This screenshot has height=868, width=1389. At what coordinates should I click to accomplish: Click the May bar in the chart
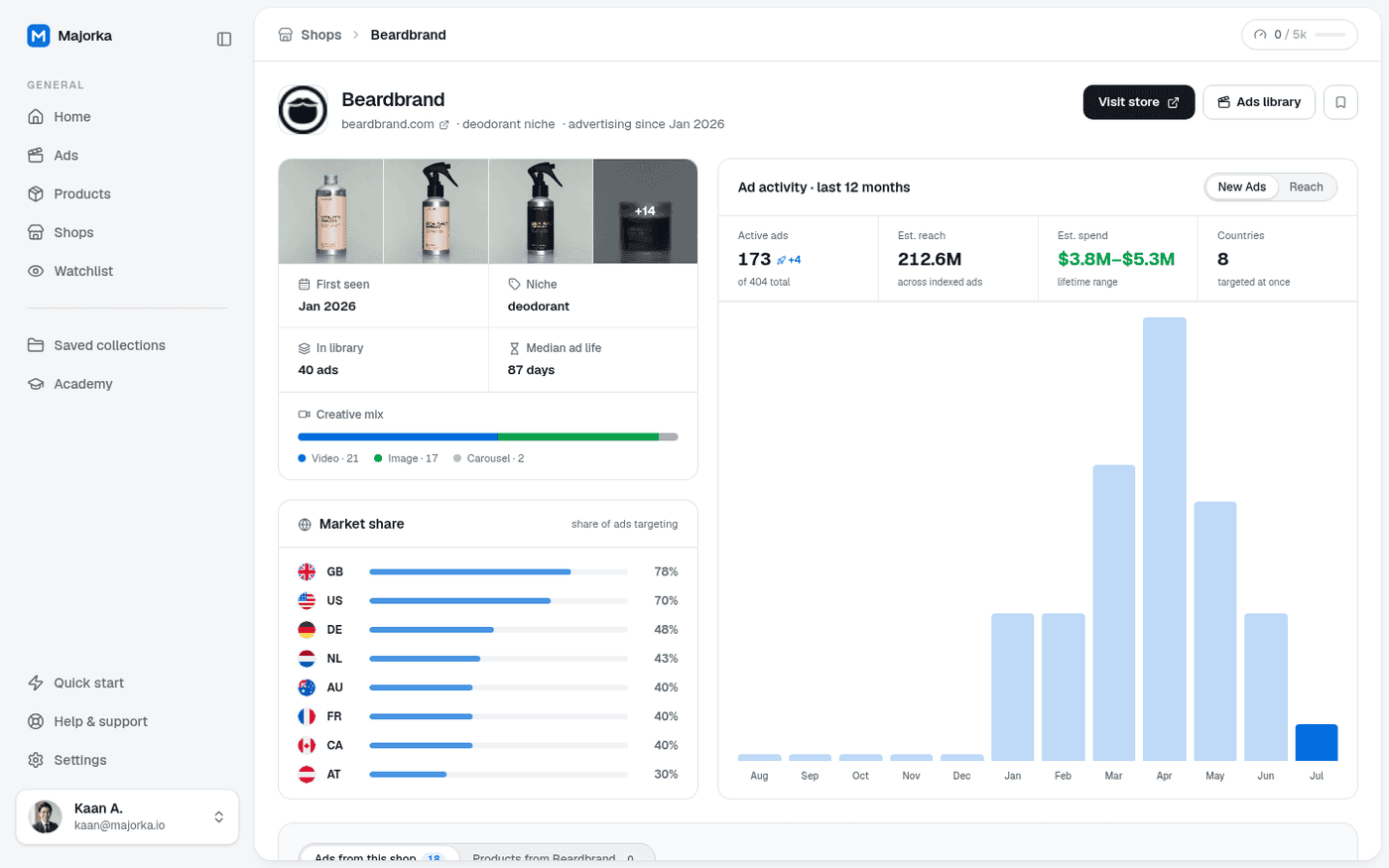coord(1214,631)
